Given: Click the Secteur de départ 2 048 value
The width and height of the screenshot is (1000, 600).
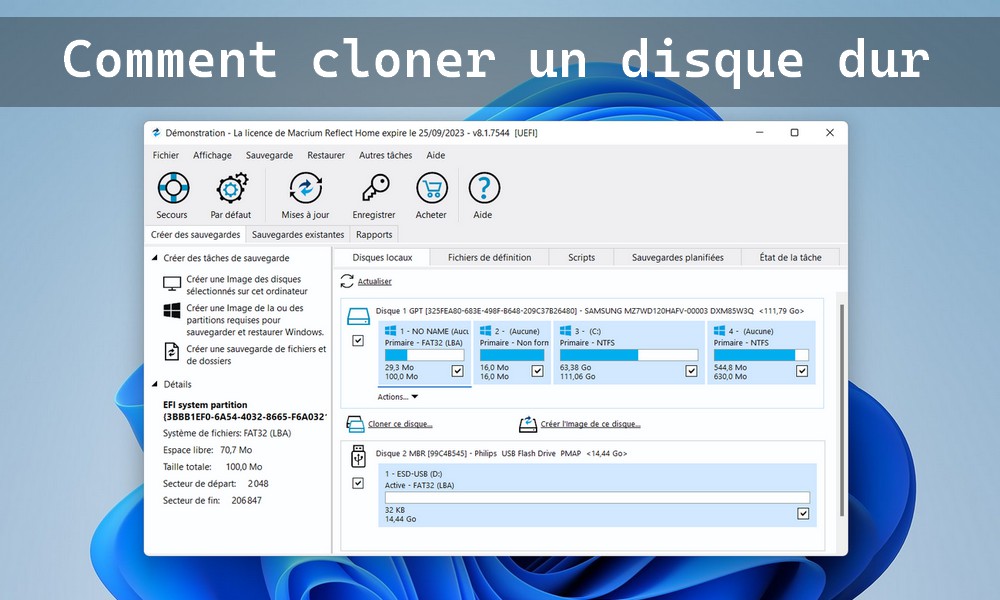Looking at the screenshot, I should tap(258, 484).
